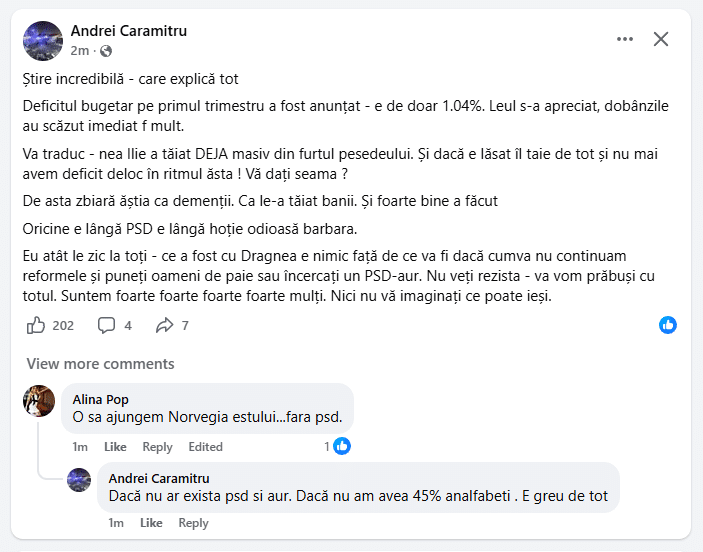Click Andrei Caramitru's avatar in the reply
The image size is (703, 552).
tap(79, 480)
